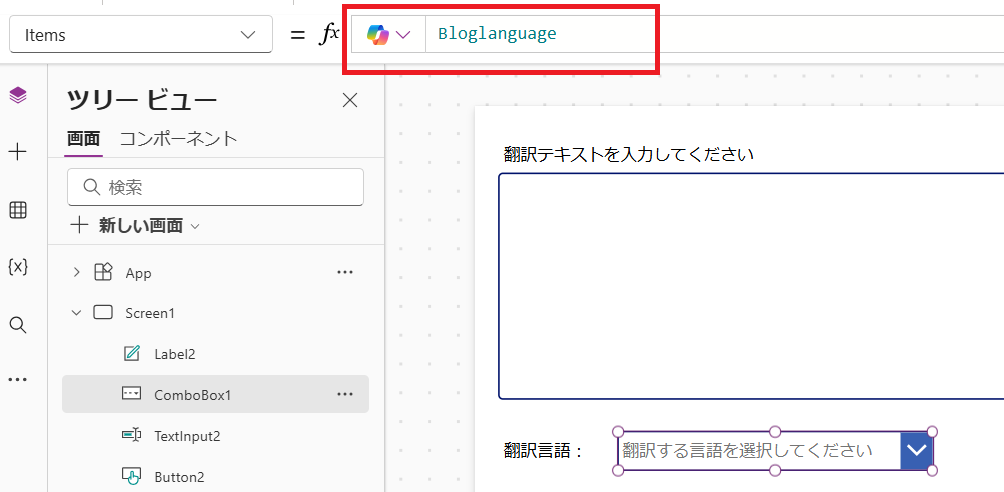1004x492 pixels.
Task: Open Copilot menu in formula bar
Action: pos(389,35)
